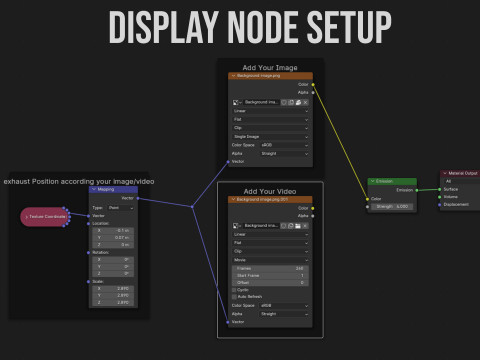Click Alpha output socket of image node
Image resolution: width=480 pixels, height=360 pixels.
(x=313, y=92)
